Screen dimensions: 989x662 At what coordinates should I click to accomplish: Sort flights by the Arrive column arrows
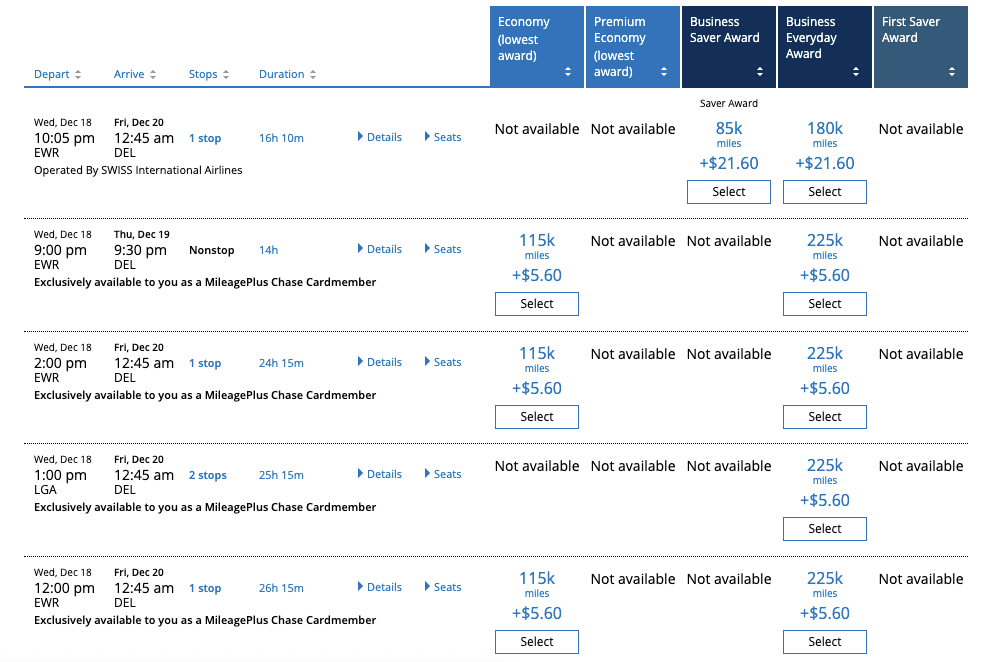click(153, 74)
